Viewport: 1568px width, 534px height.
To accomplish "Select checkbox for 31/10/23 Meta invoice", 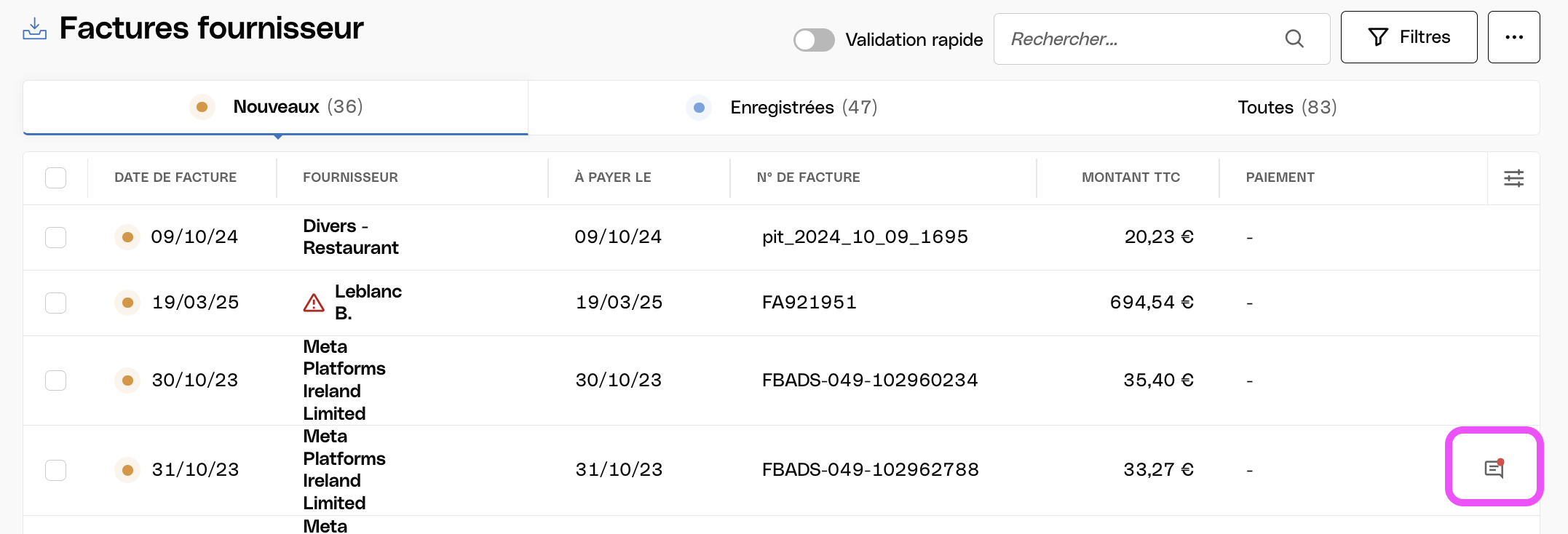I will [56, 470].
